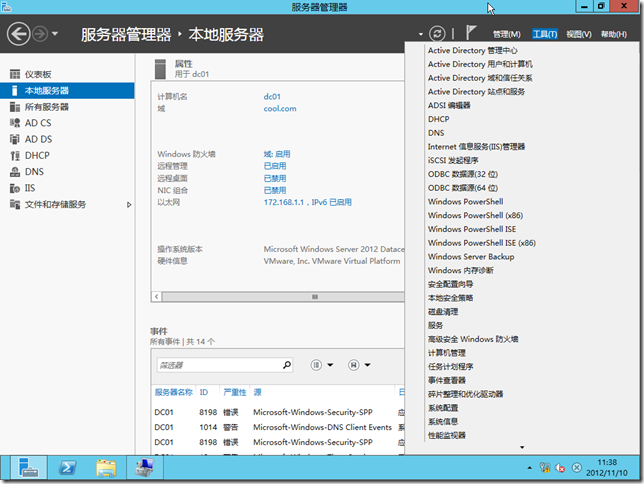Open dropdown arrow left of refresh icon

tap(421, 35)
